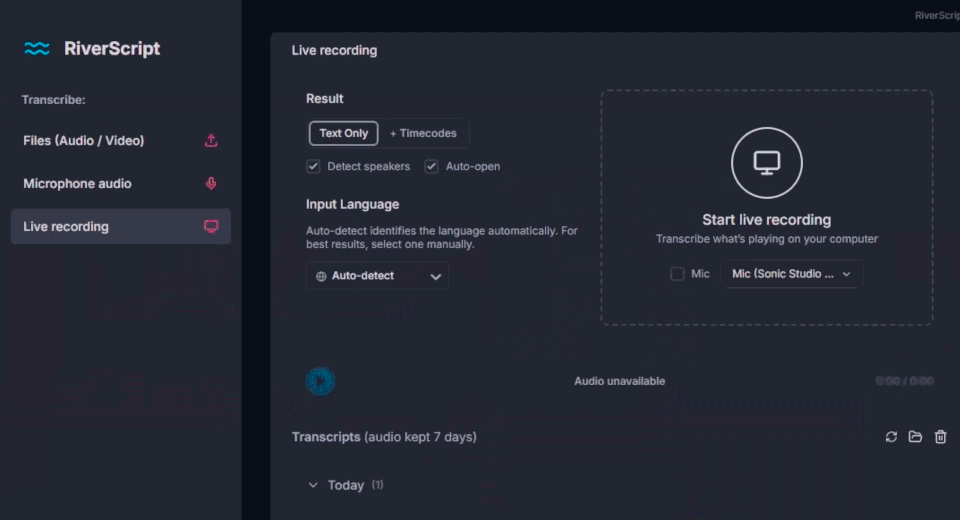This screenshot has width=960, height=520.
Task: Open the transcripts folder icon
Action: (915, 437)
